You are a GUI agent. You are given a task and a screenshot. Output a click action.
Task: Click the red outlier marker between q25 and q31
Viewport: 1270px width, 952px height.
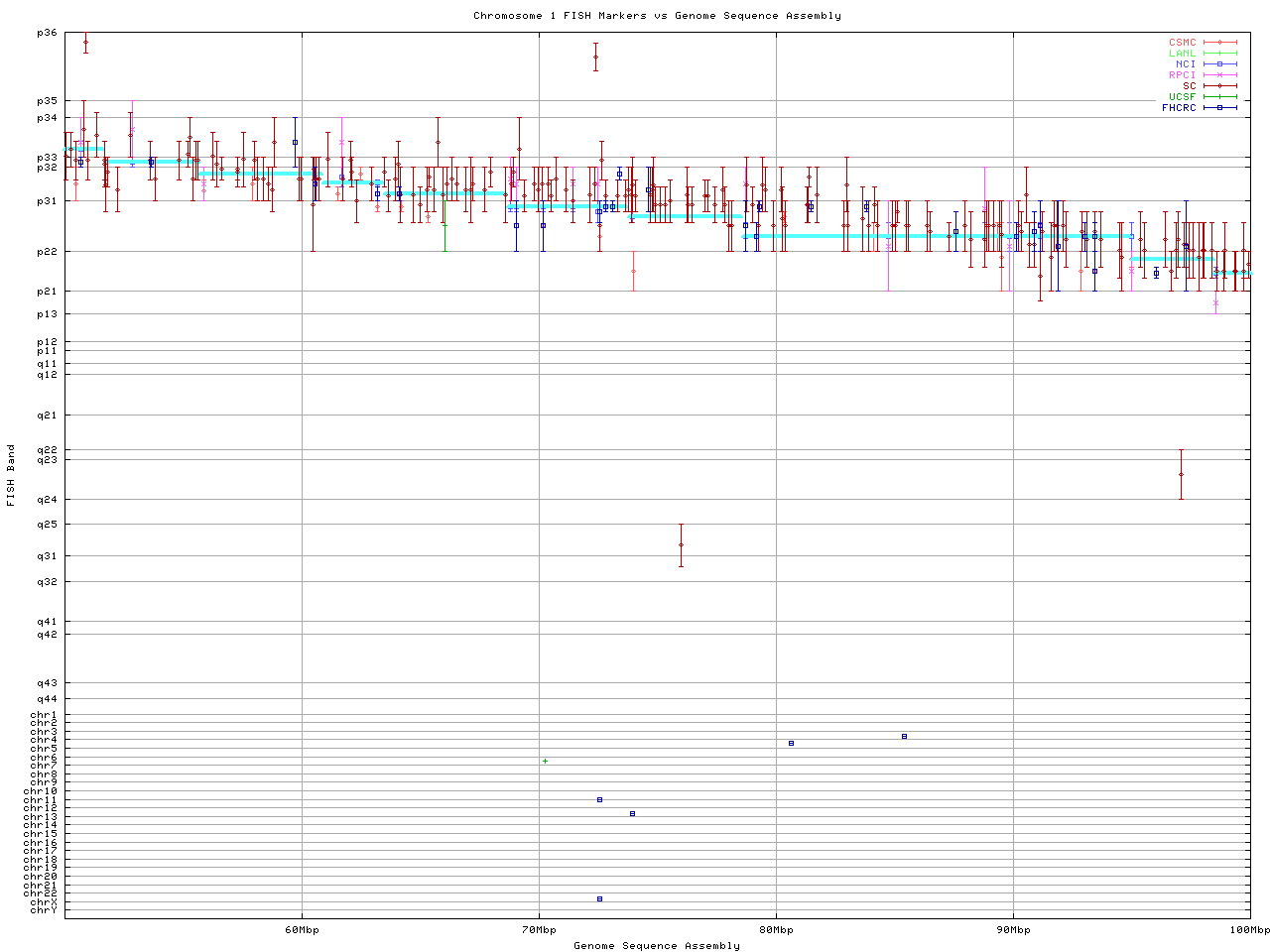(681, 544)
